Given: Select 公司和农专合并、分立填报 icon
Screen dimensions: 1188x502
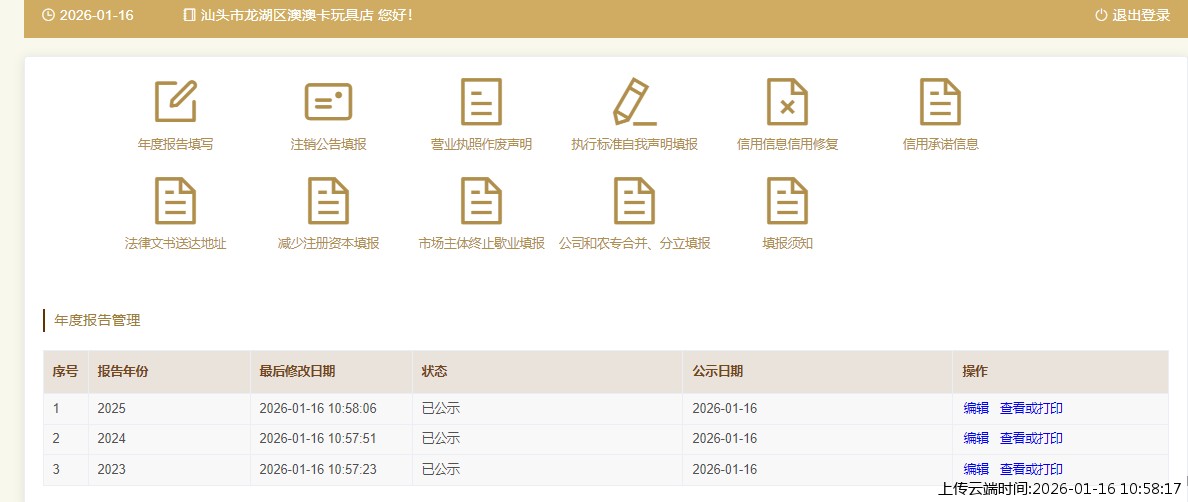Looking at the screenshot, I should tap(634, 201).
